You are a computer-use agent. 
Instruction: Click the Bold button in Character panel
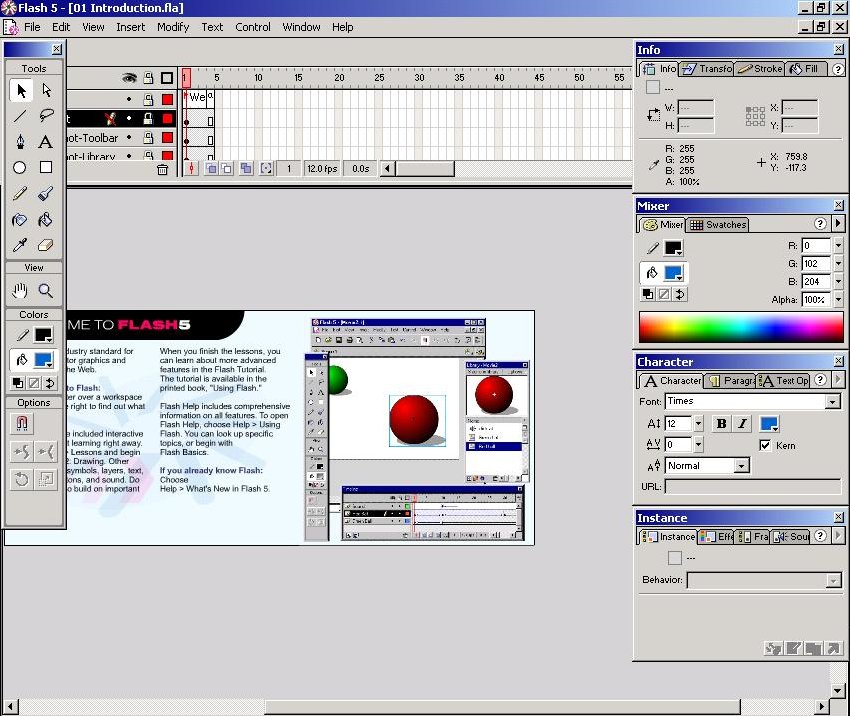(722, 424)
